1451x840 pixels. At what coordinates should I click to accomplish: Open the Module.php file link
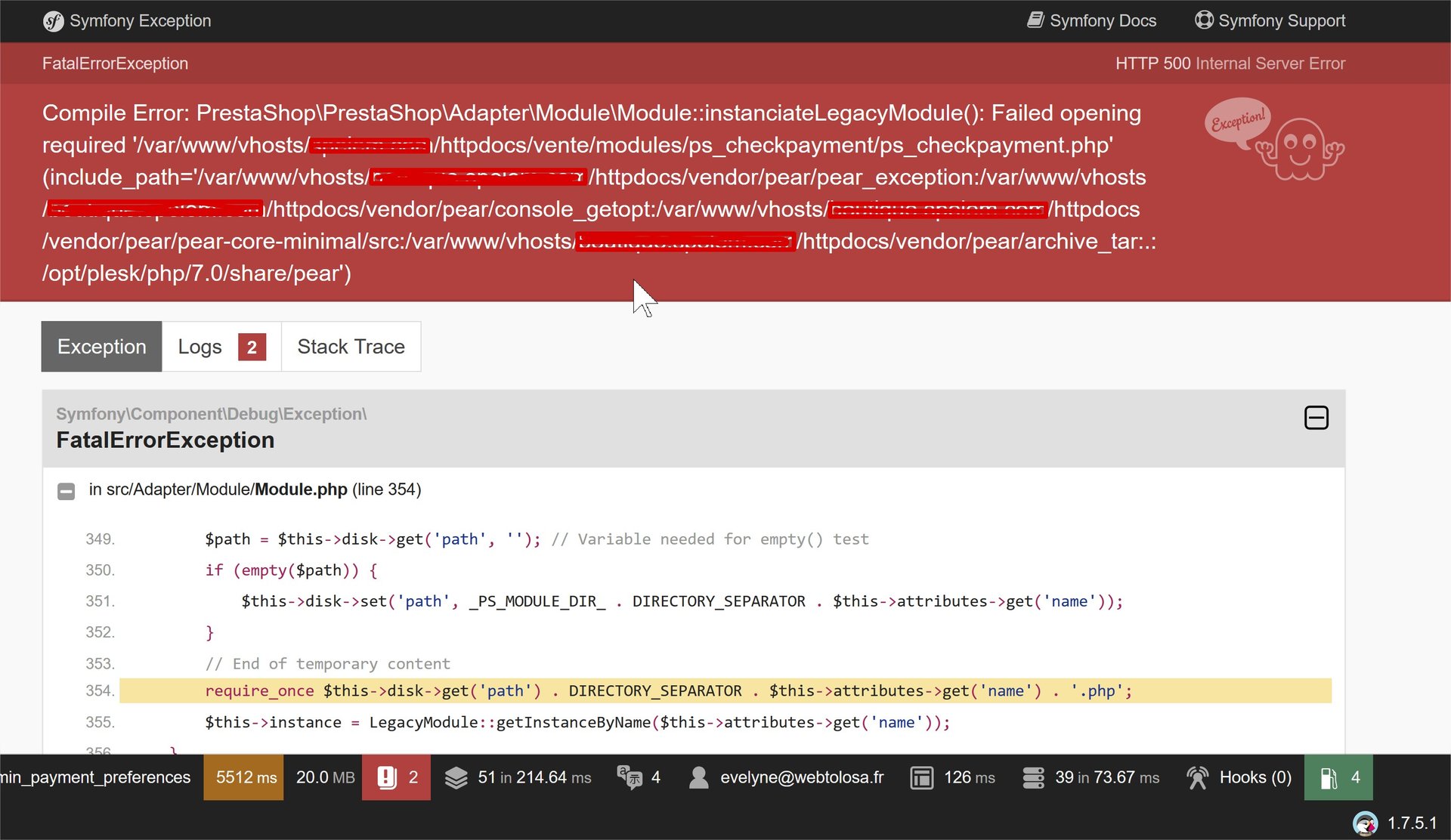(301, 489)
